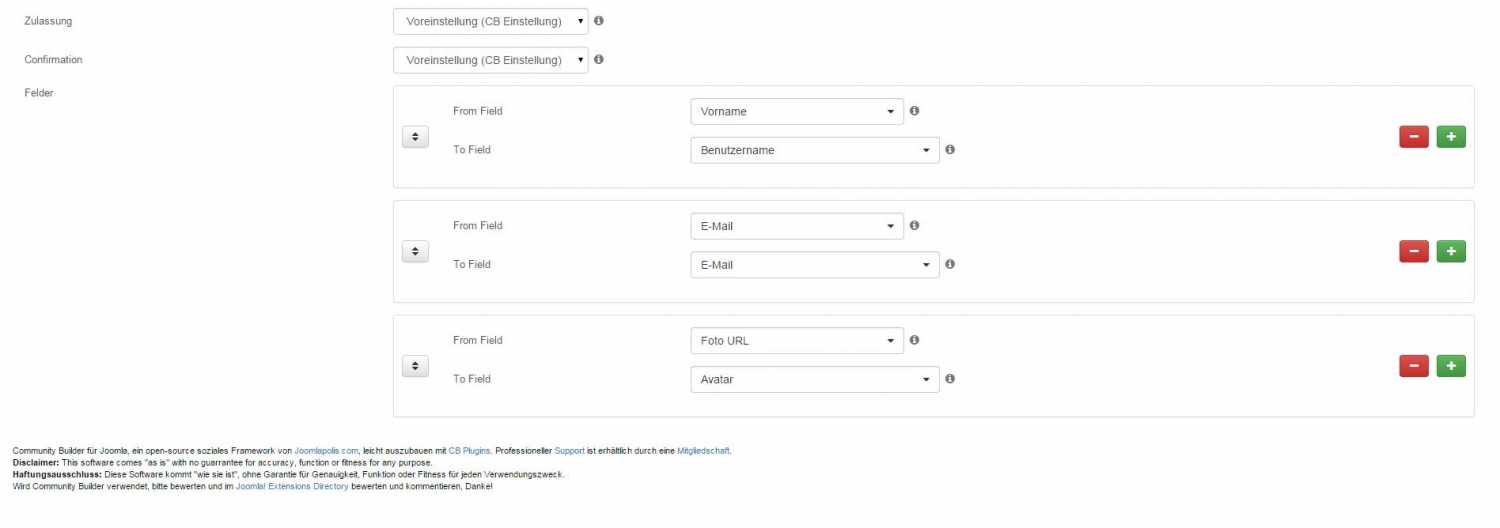Open the CB Plugins link
The height and width of the screenshot is (528, 1500).
[x=469, y=451]
